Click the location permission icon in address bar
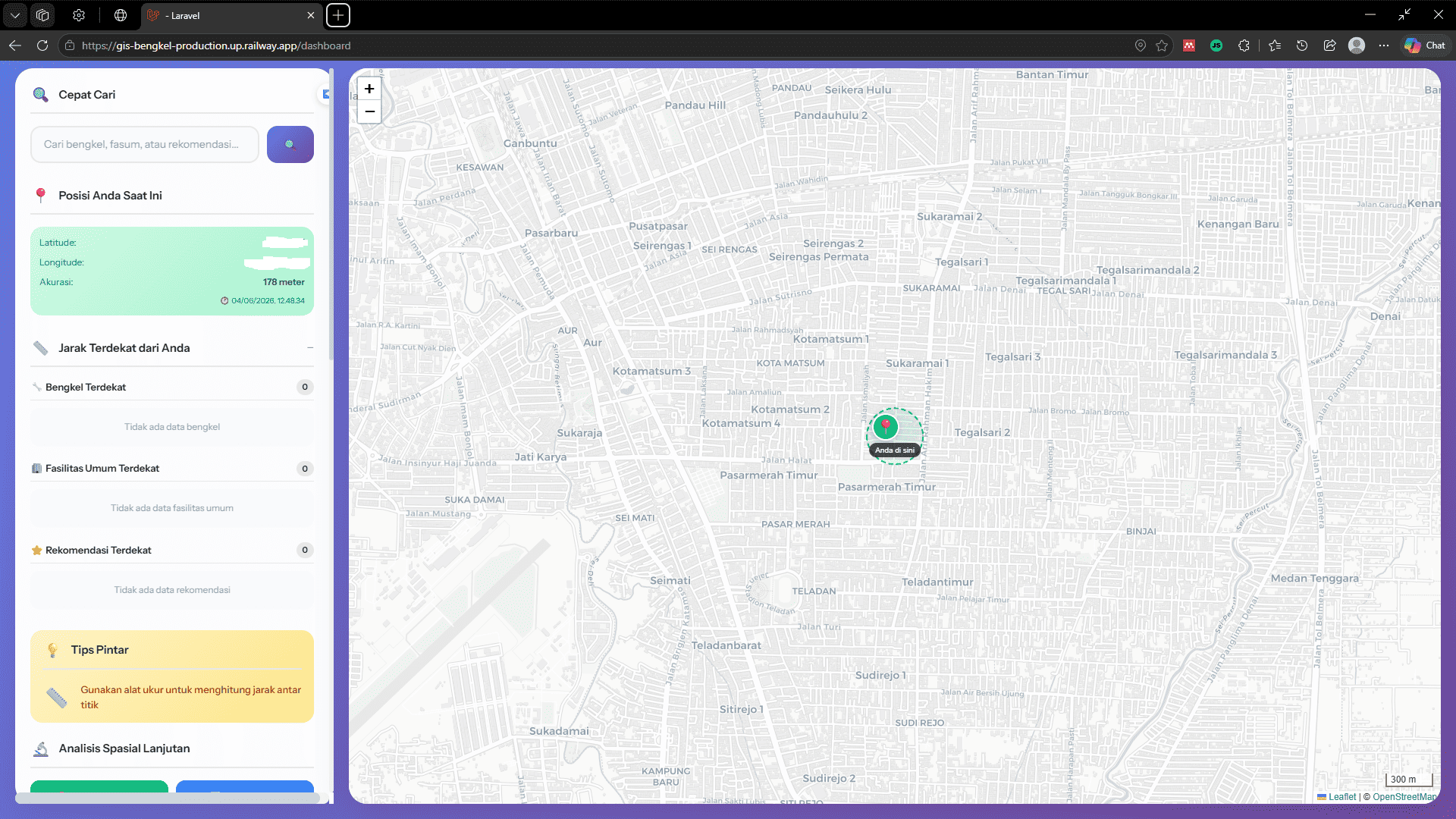Image resolution: width=1456 pixels, height=819 pixels. tap(1140, 45)
